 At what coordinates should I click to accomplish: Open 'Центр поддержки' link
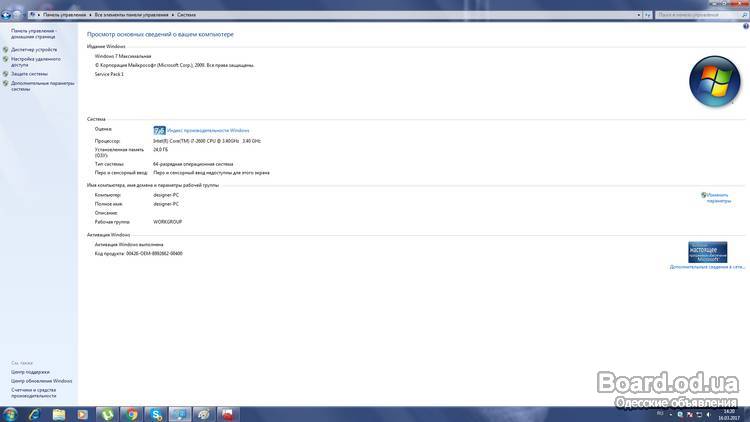click(30, 372)
